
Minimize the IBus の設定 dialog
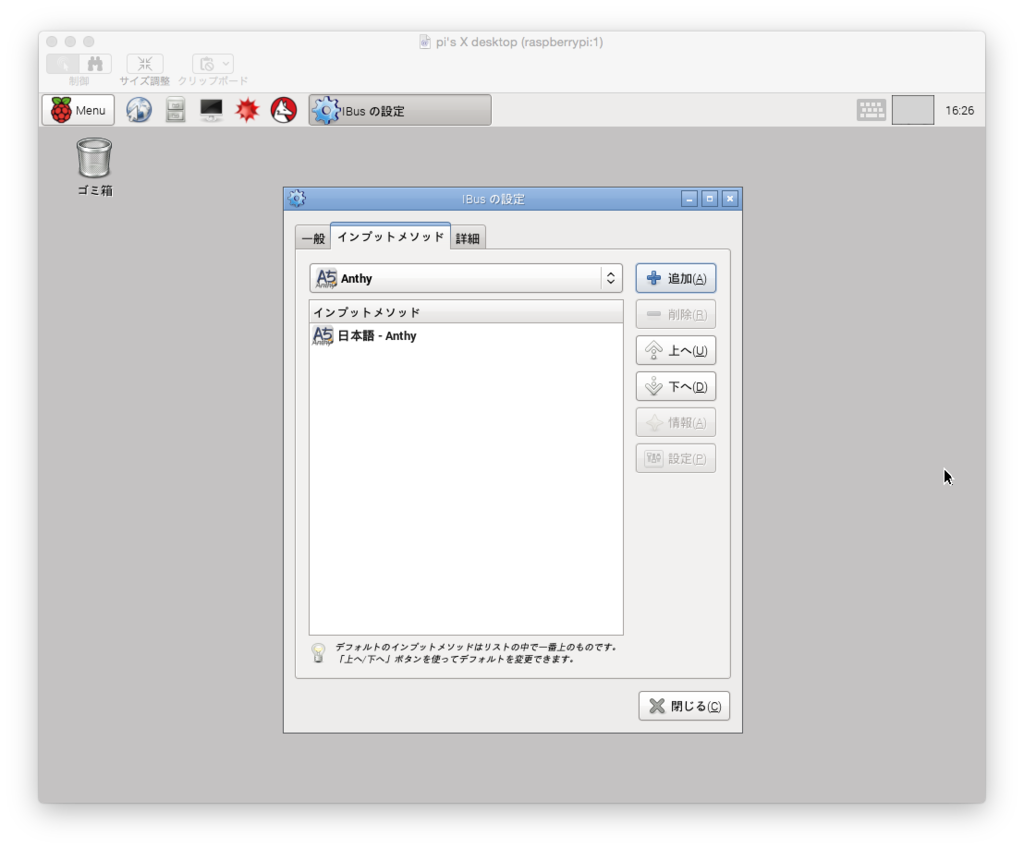[689, 199]
